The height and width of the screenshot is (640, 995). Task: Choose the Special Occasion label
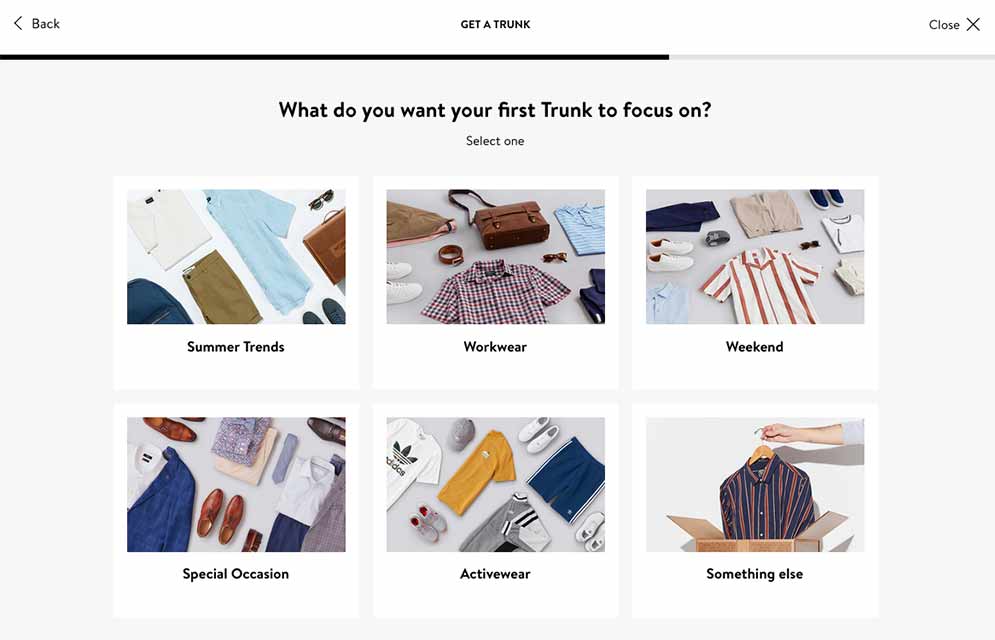pyautogui.click(x=235, y=574)
